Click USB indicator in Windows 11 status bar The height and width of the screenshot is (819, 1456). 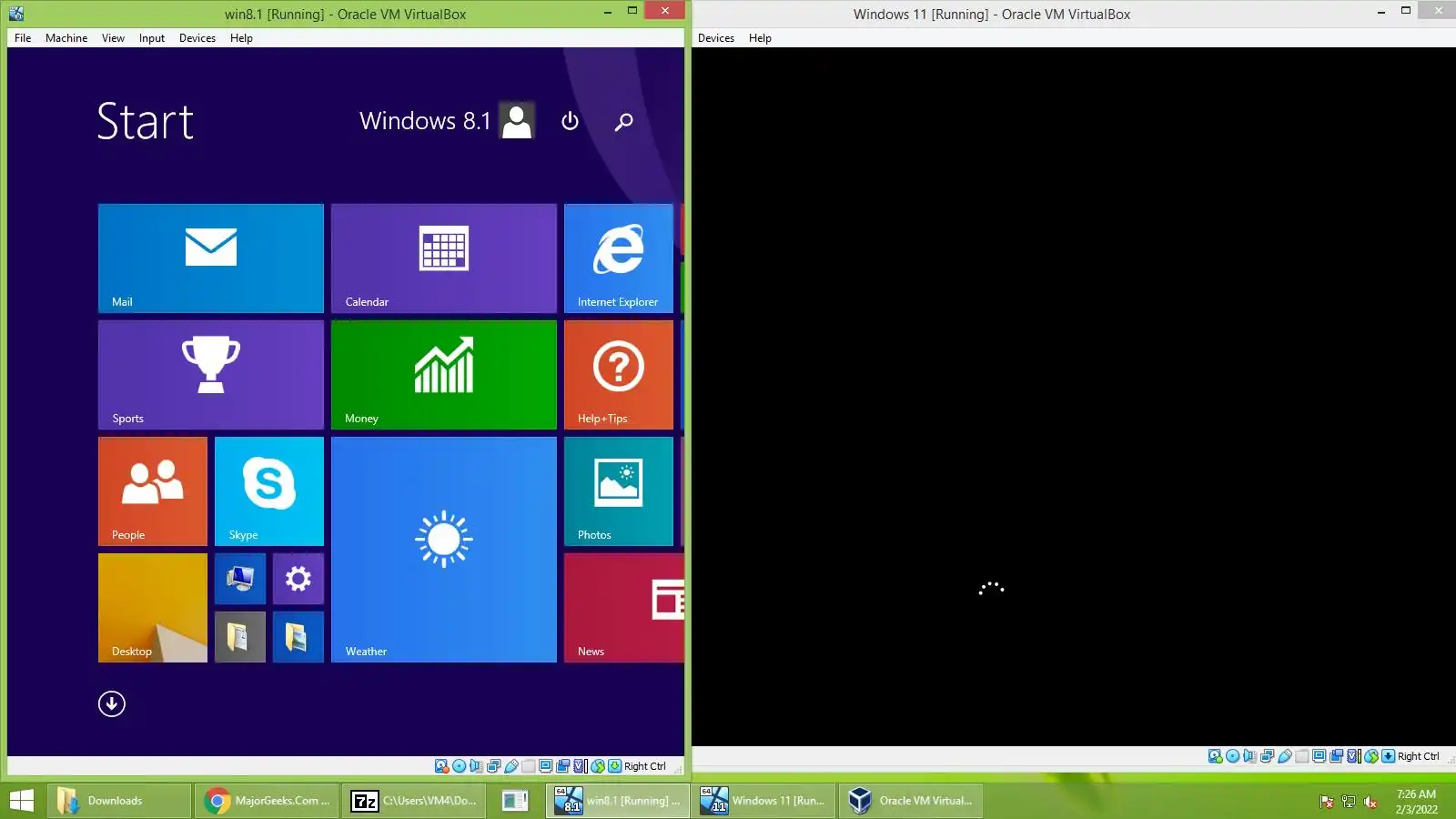pyautogui.click(x=1285, y=756)
